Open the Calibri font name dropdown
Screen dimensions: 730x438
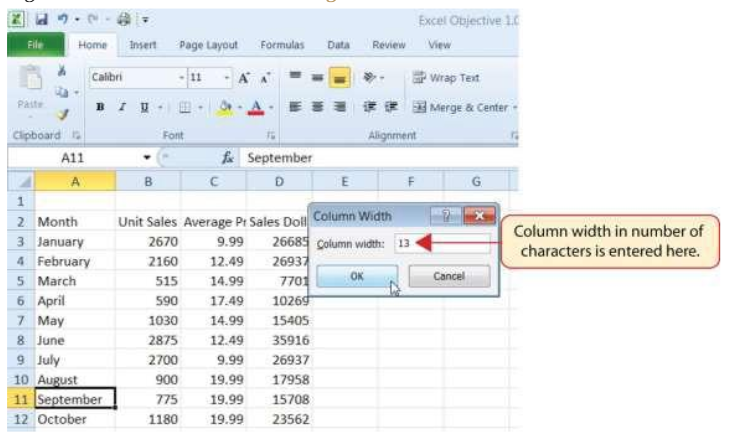(x=182, y=77)
